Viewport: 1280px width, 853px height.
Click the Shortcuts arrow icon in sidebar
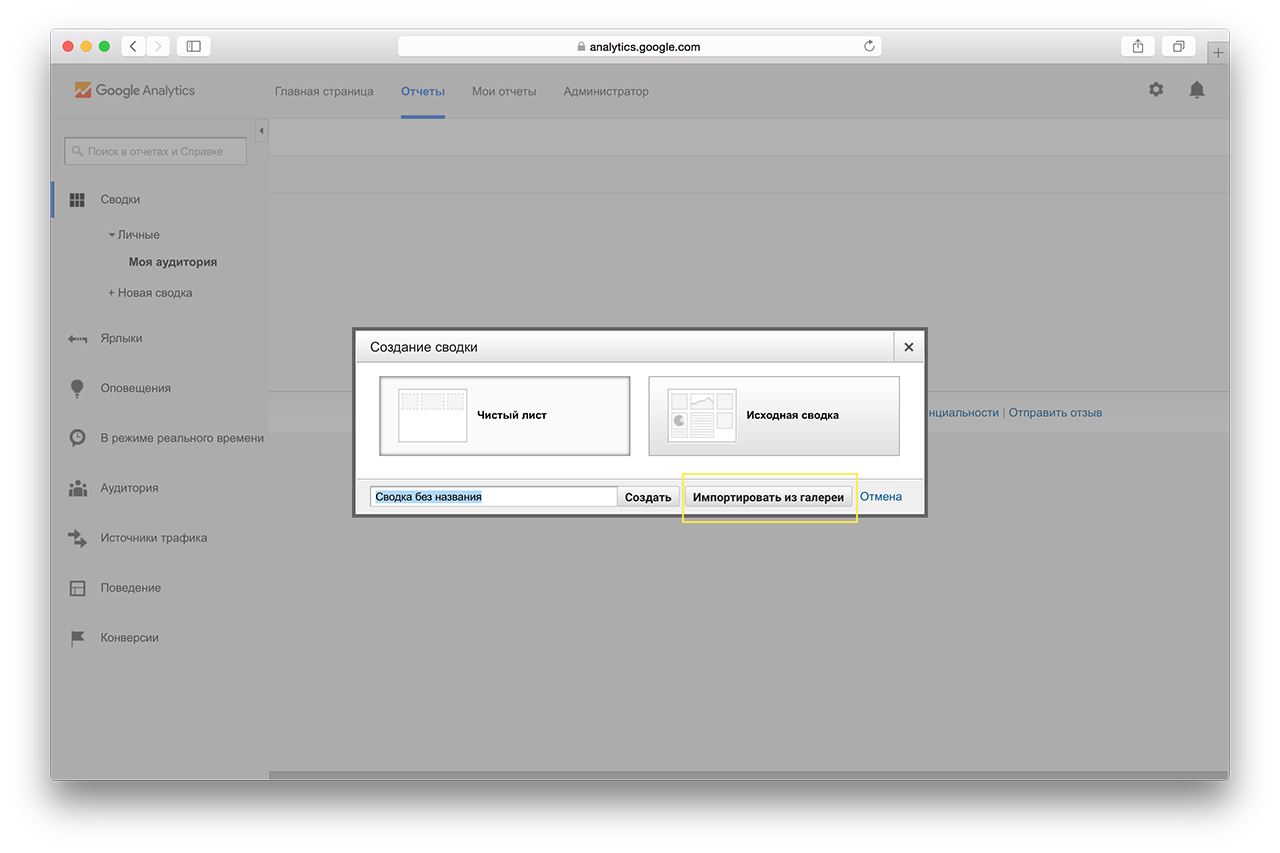pos(77,339)
